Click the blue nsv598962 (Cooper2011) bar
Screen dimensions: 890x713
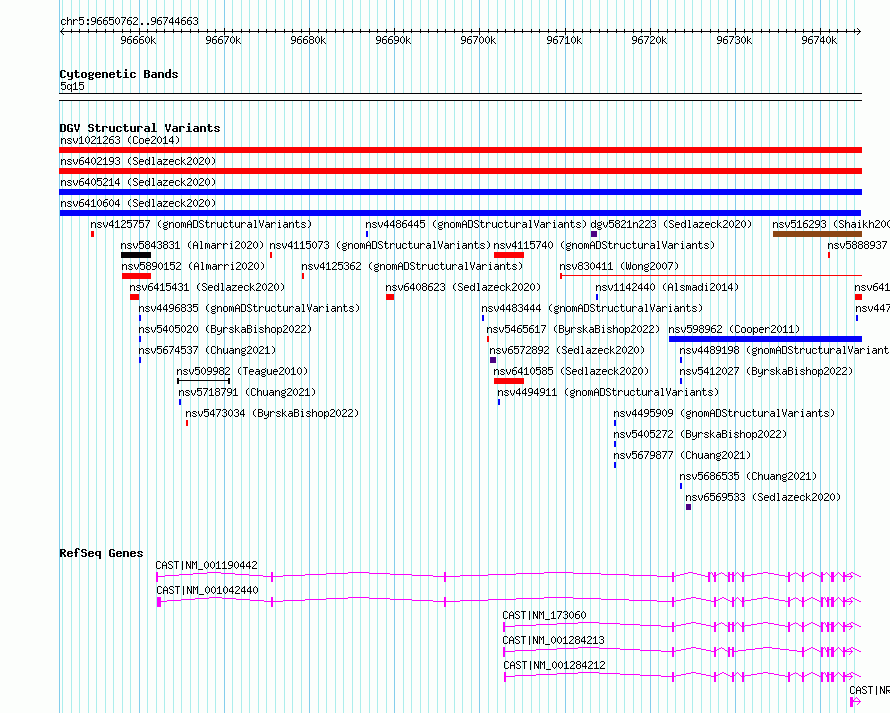coord(765,339)
